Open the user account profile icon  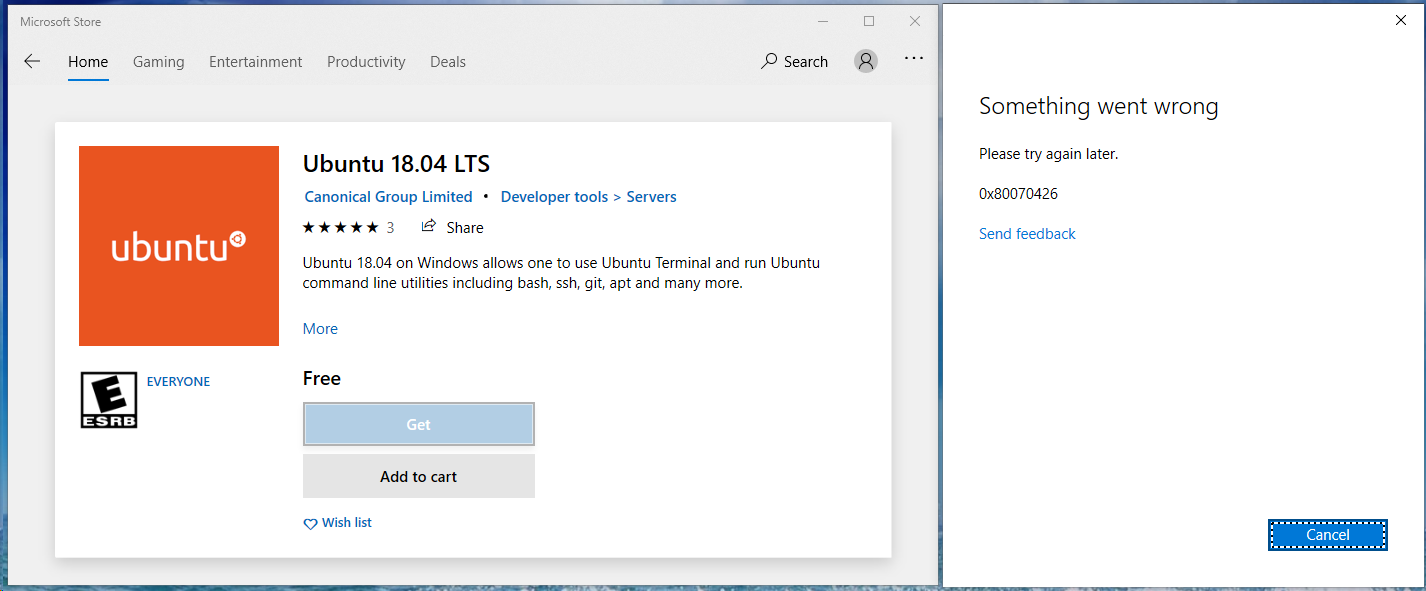[x=865, y=61]
